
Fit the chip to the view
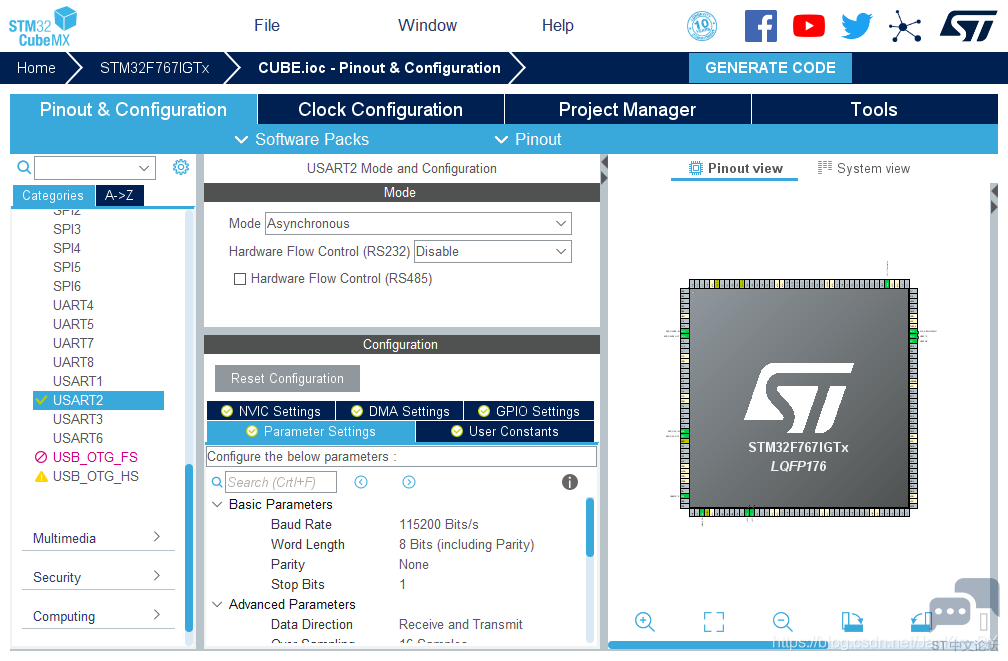tap(714, 622)
